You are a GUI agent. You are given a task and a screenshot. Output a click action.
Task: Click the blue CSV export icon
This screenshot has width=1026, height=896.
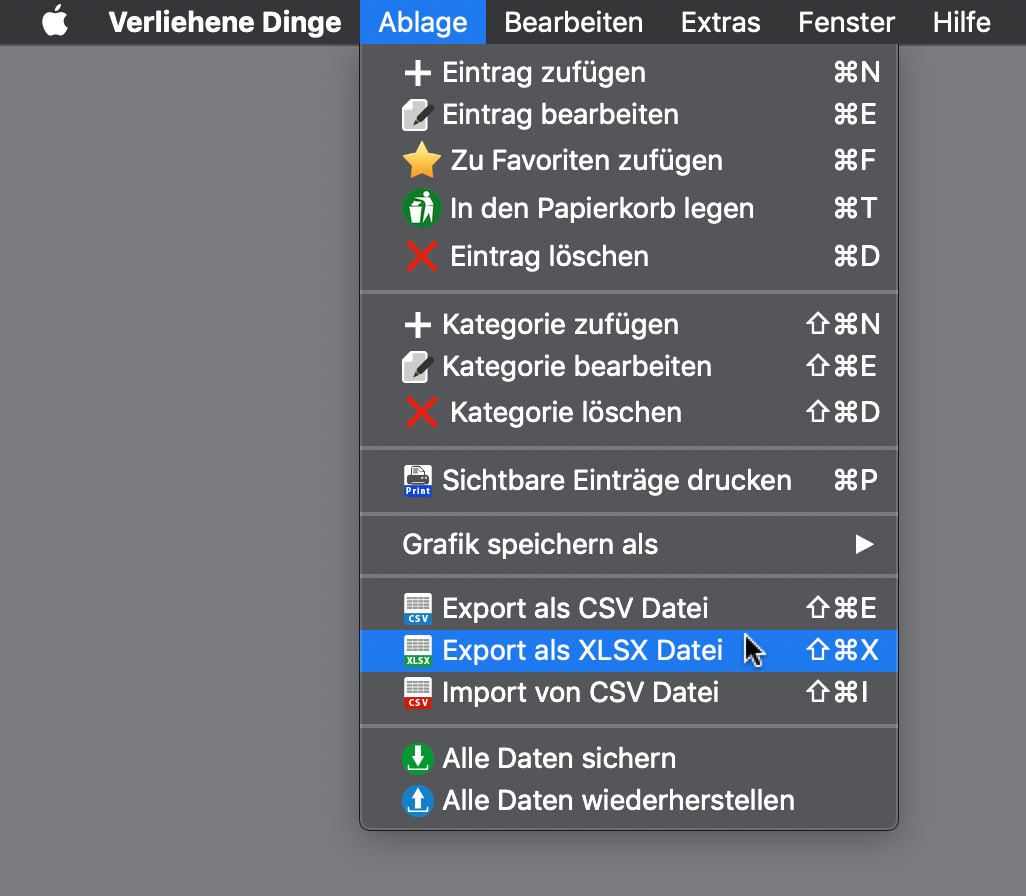(417, 608)
